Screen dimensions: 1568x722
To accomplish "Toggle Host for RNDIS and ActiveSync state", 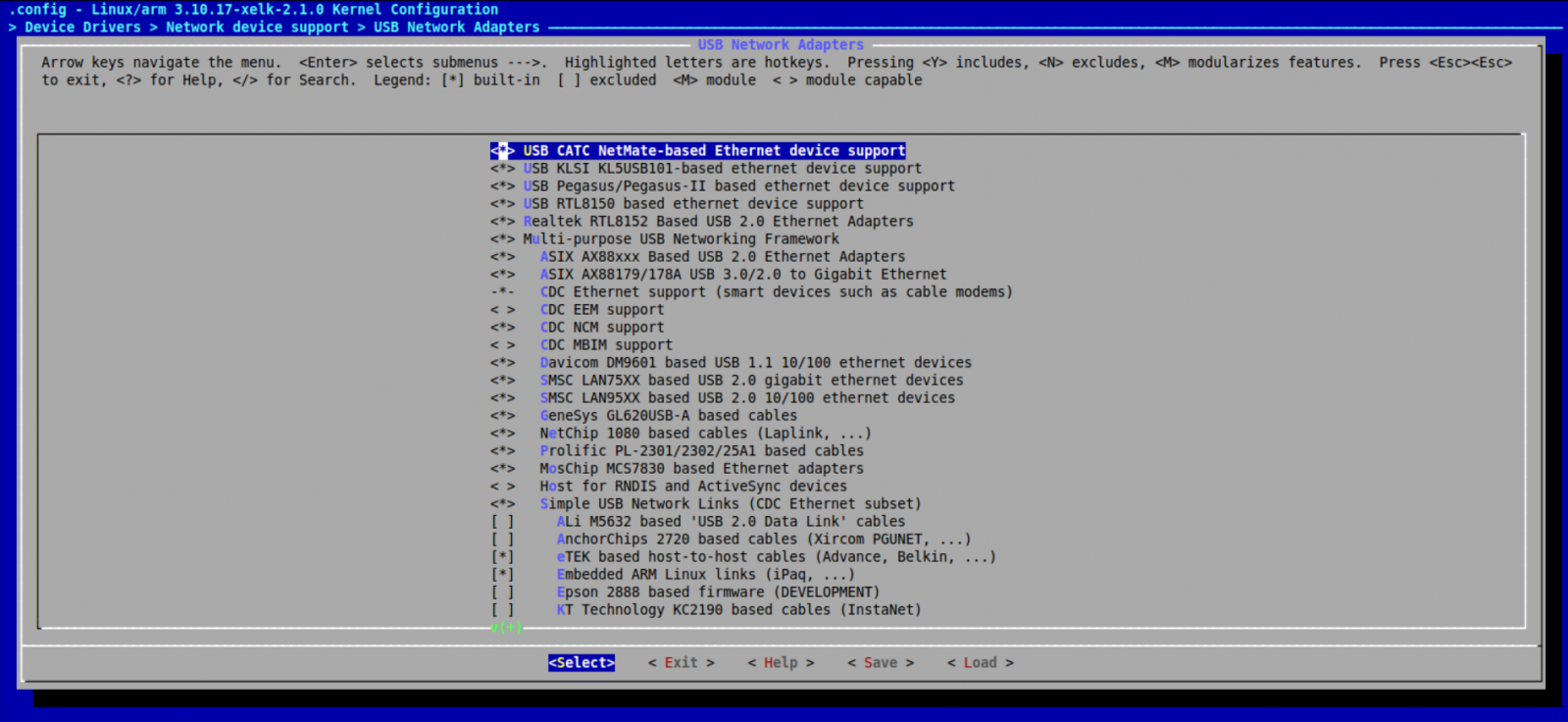I will (x=502, y=487).
